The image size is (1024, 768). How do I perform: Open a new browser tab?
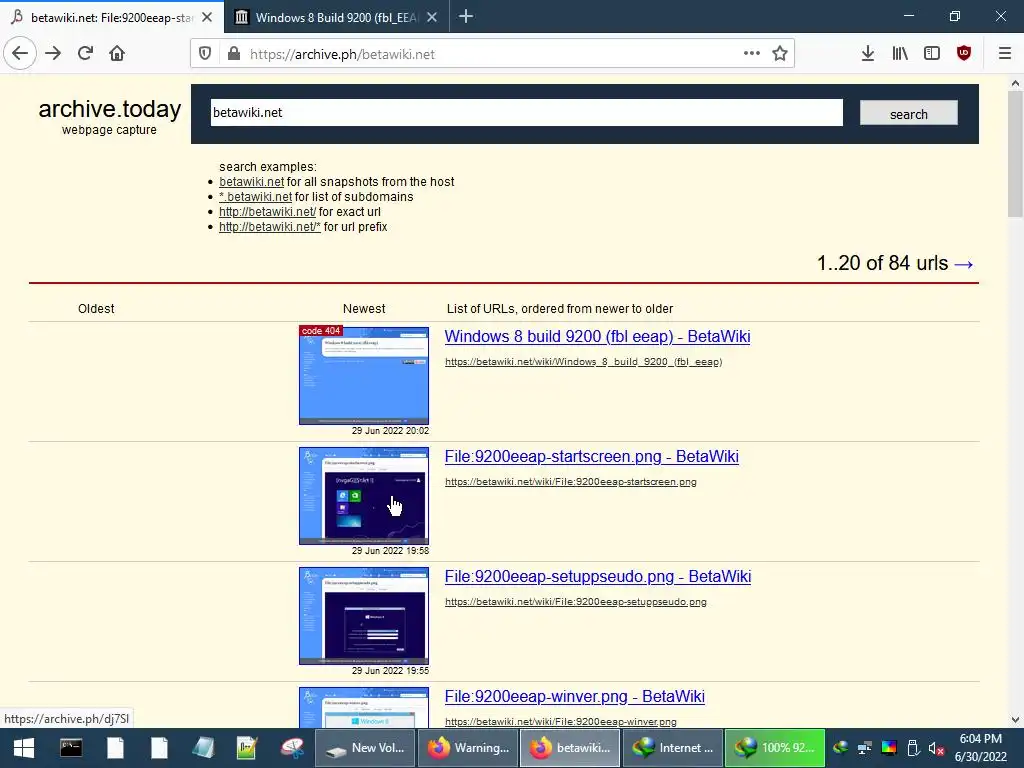pos(466,17)
